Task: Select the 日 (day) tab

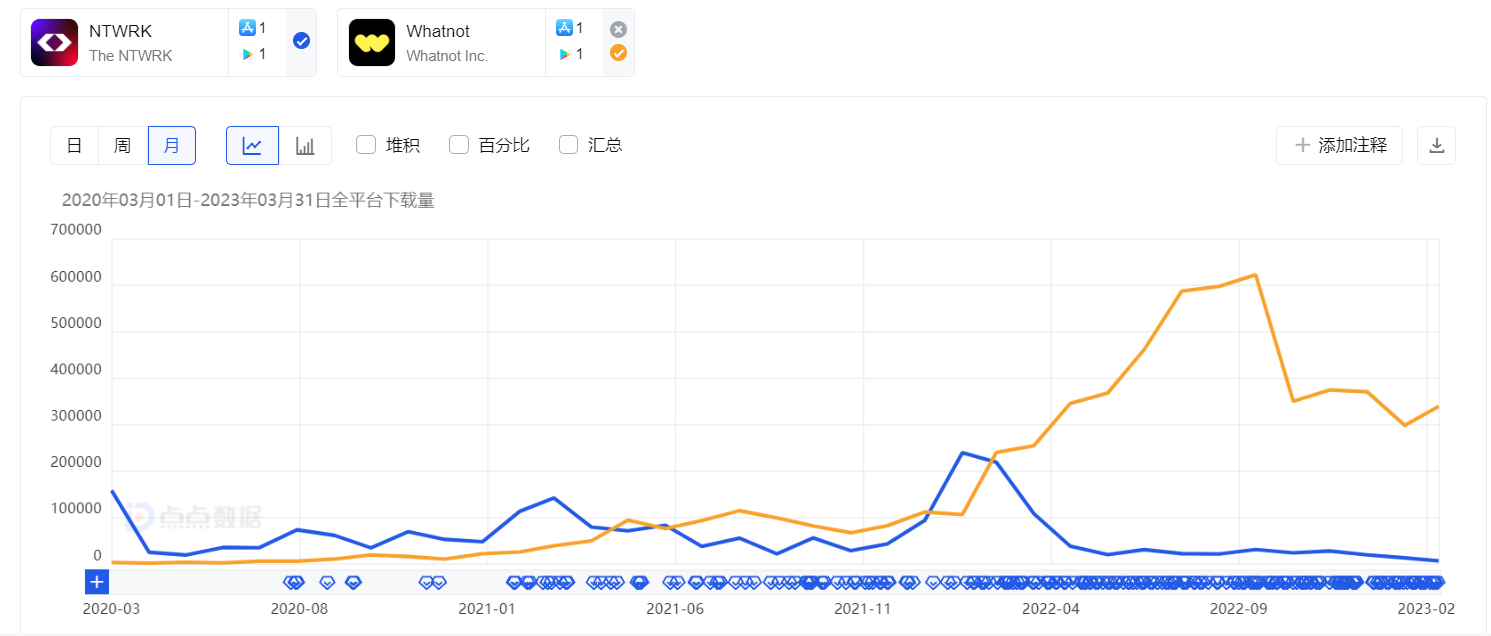Action: click(74, 145)
